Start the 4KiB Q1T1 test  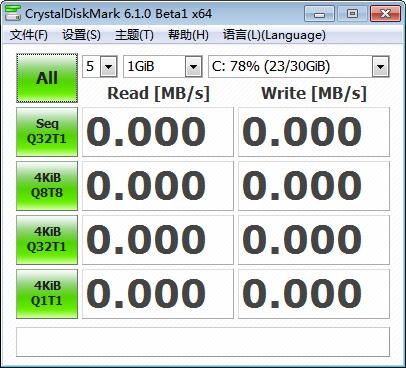pos(47,294)
